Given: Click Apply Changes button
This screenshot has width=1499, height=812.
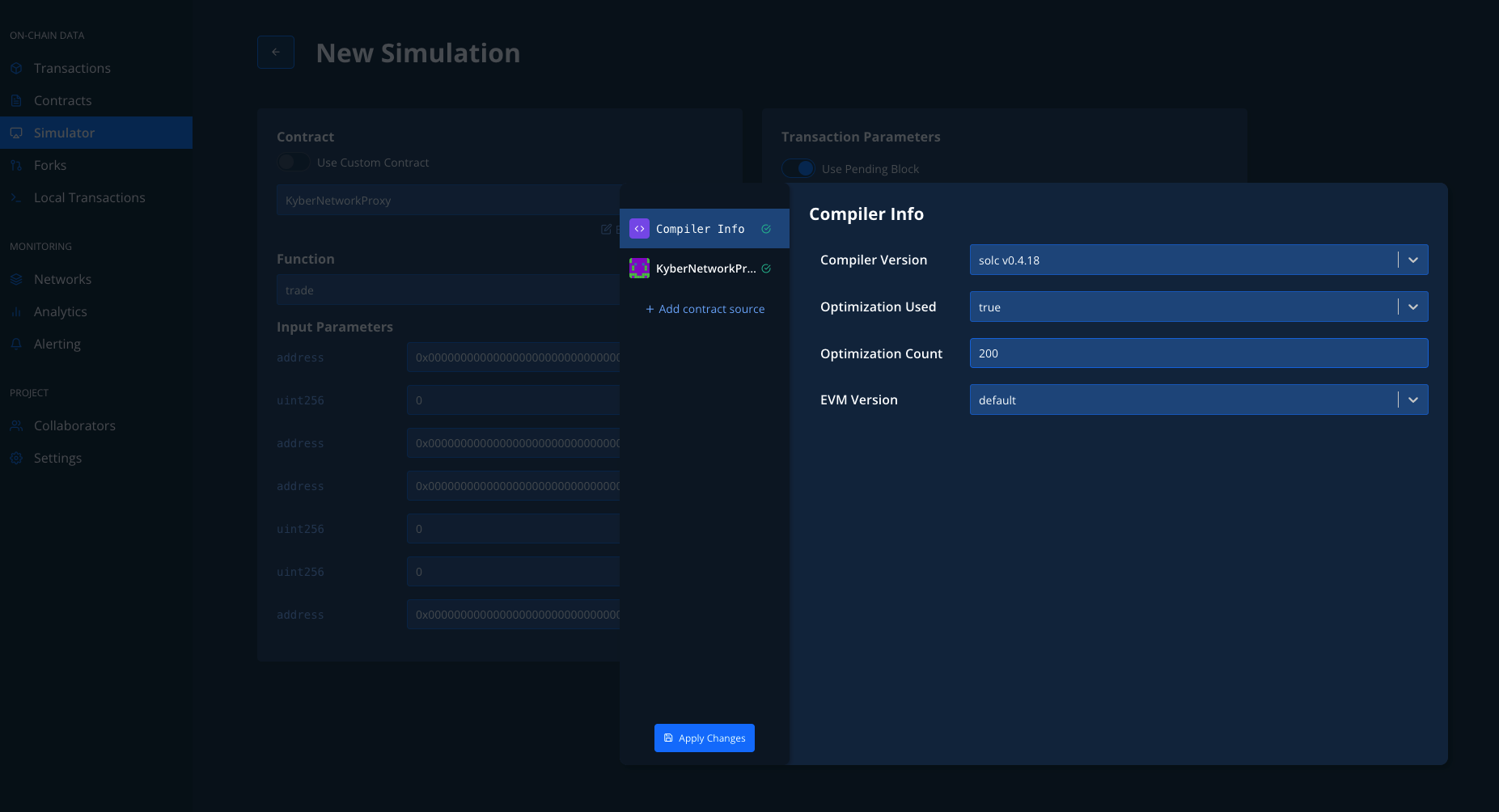Looking at the screenshot, I should [x=705, y=738].
